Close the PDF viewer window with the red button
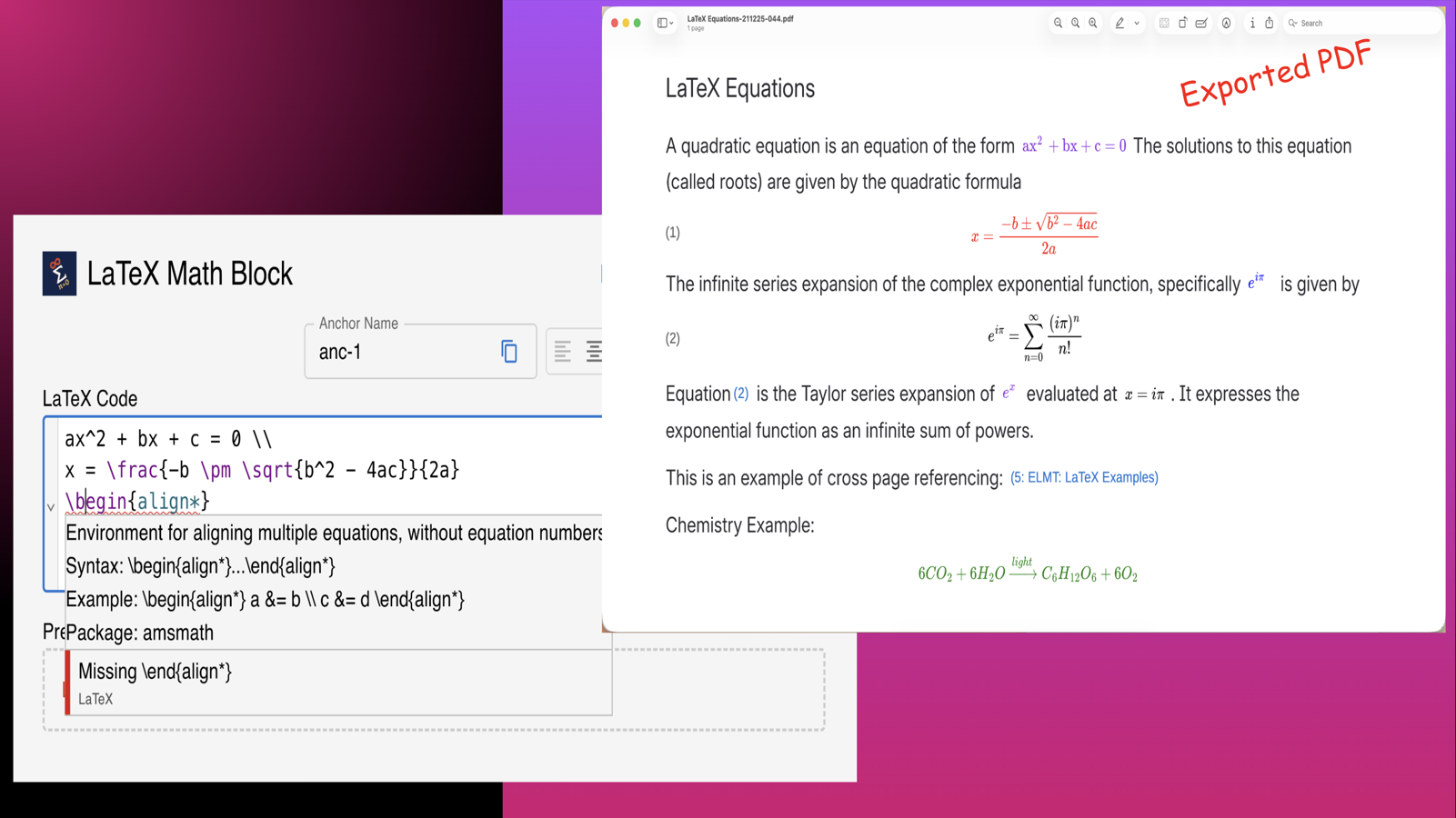 615,23
